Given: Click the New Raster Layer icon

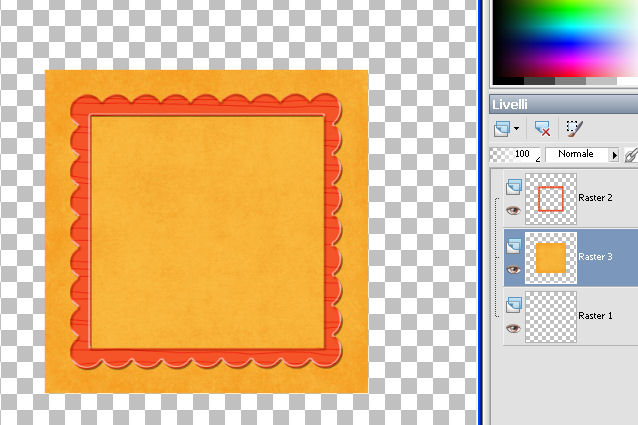Looking at the screenshot, I should [x=502, y=129].
